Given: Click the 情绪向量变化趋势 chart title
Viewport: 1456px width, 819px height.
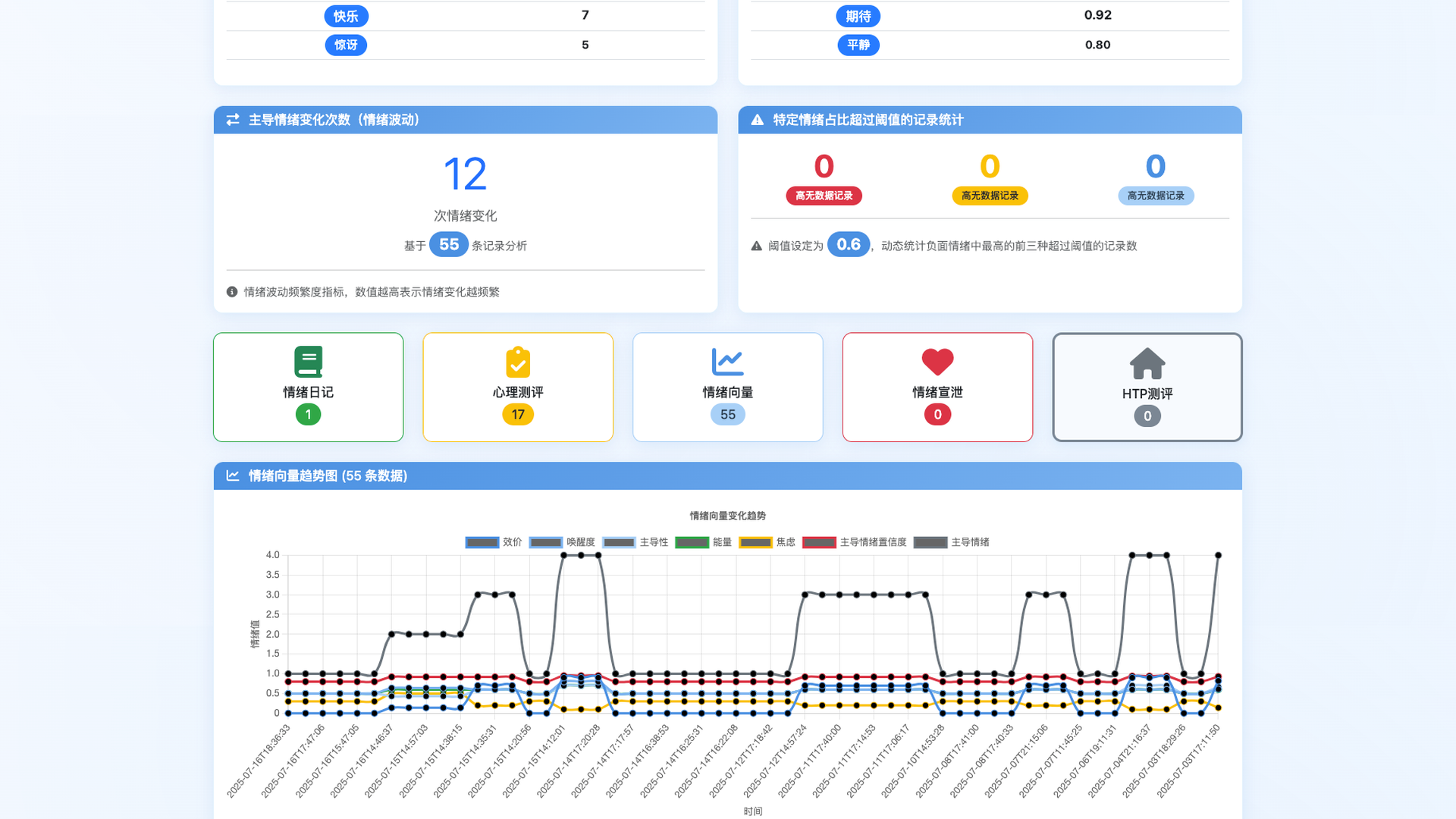Looking at the screenshot, I should click(x=728, y=516).
